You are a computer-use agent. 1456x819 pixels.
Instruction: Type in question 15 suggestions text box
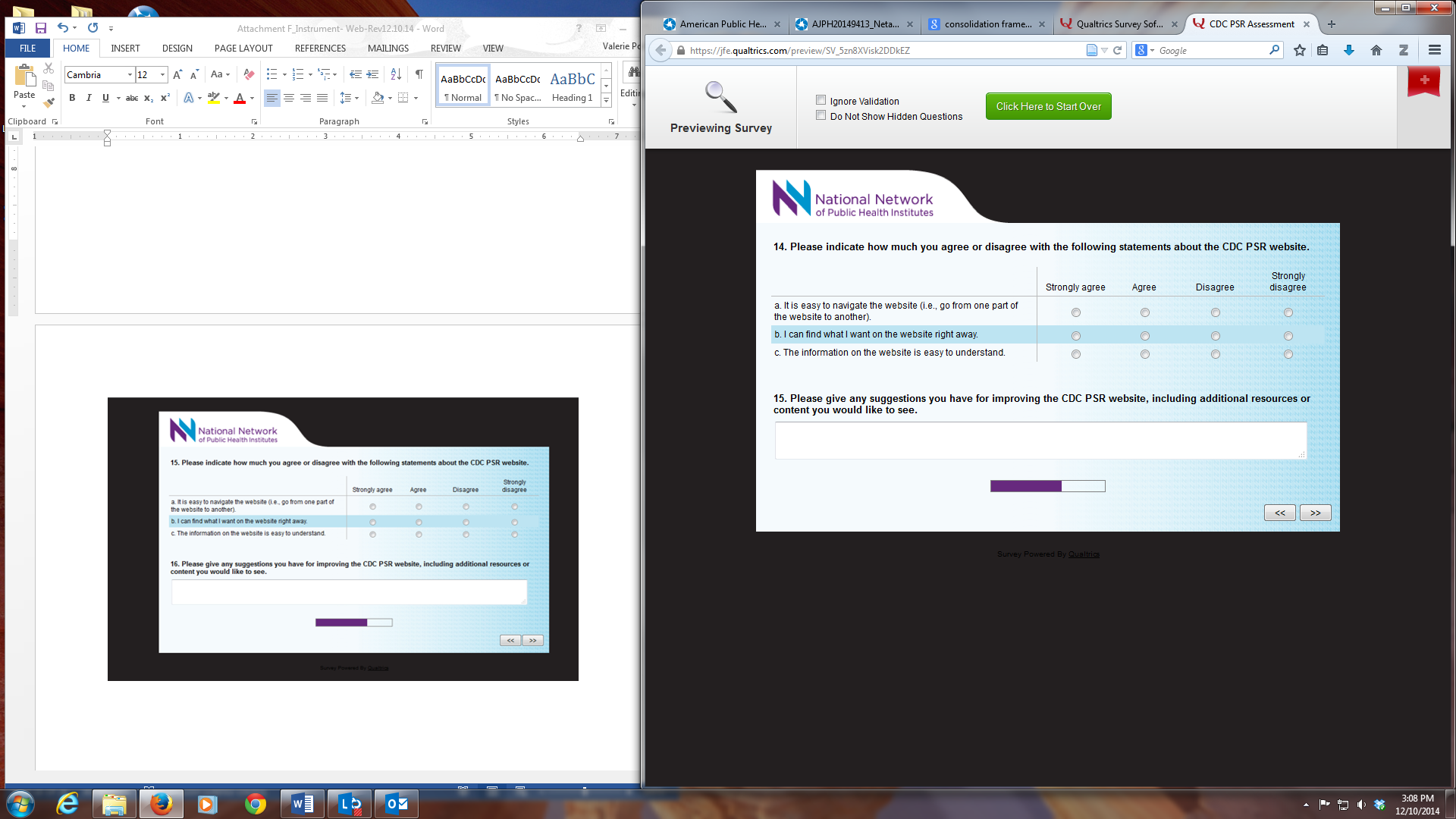click(1040, 441)
